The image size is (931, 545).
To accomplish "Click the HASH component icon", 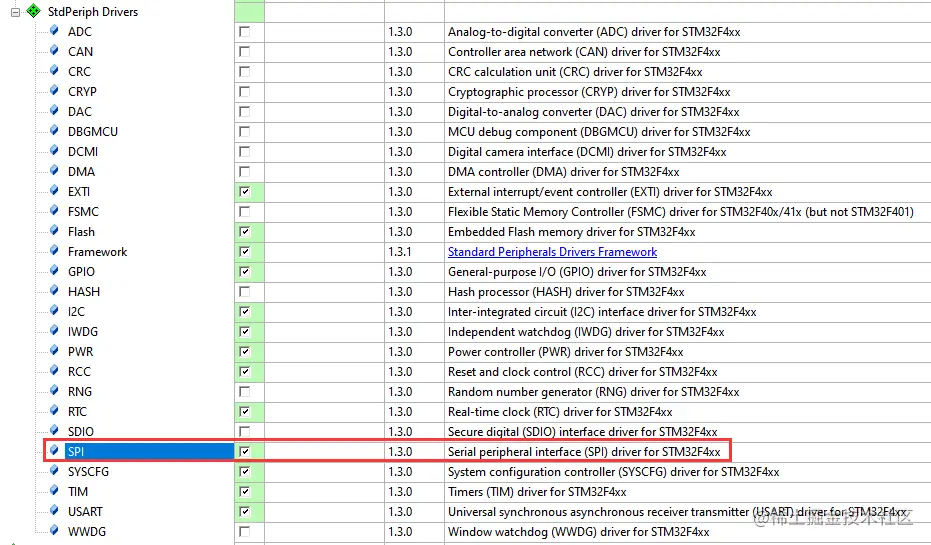I will [x=54, y=290].
